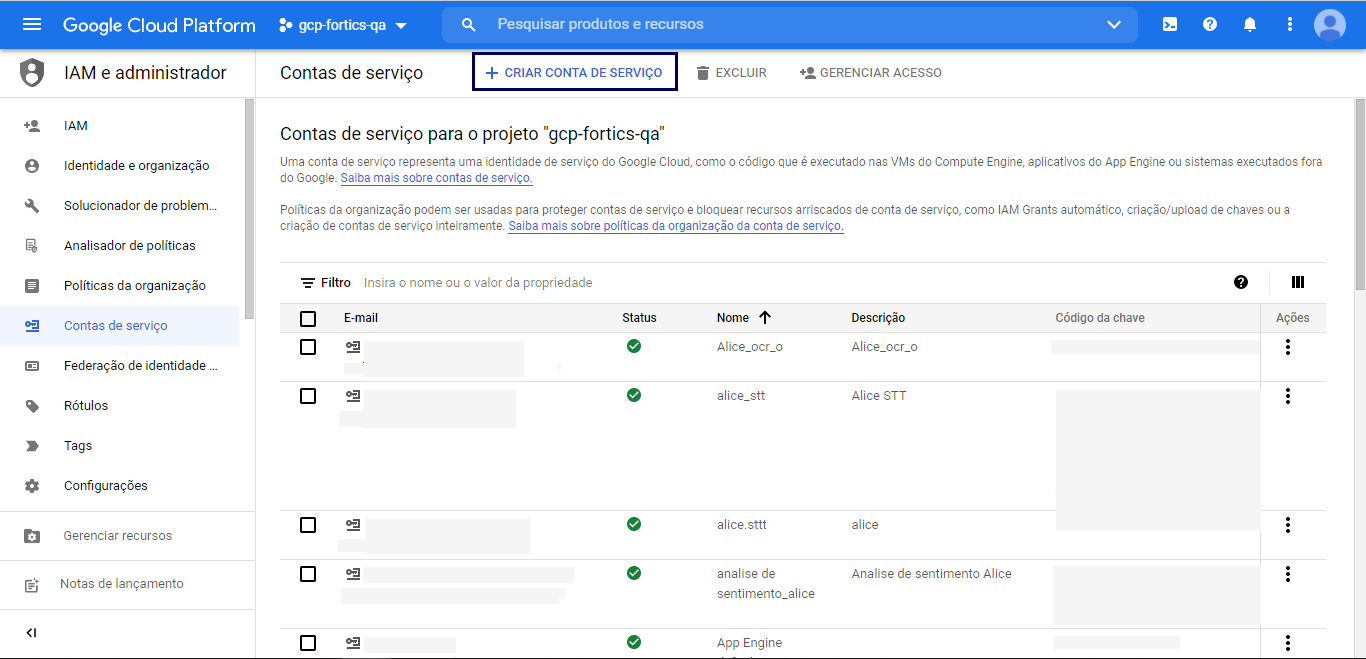This screenshot has height=659, width=1366.
Task: Open notifications bell
Action: pyautogui.click(x=1250, y=24)
